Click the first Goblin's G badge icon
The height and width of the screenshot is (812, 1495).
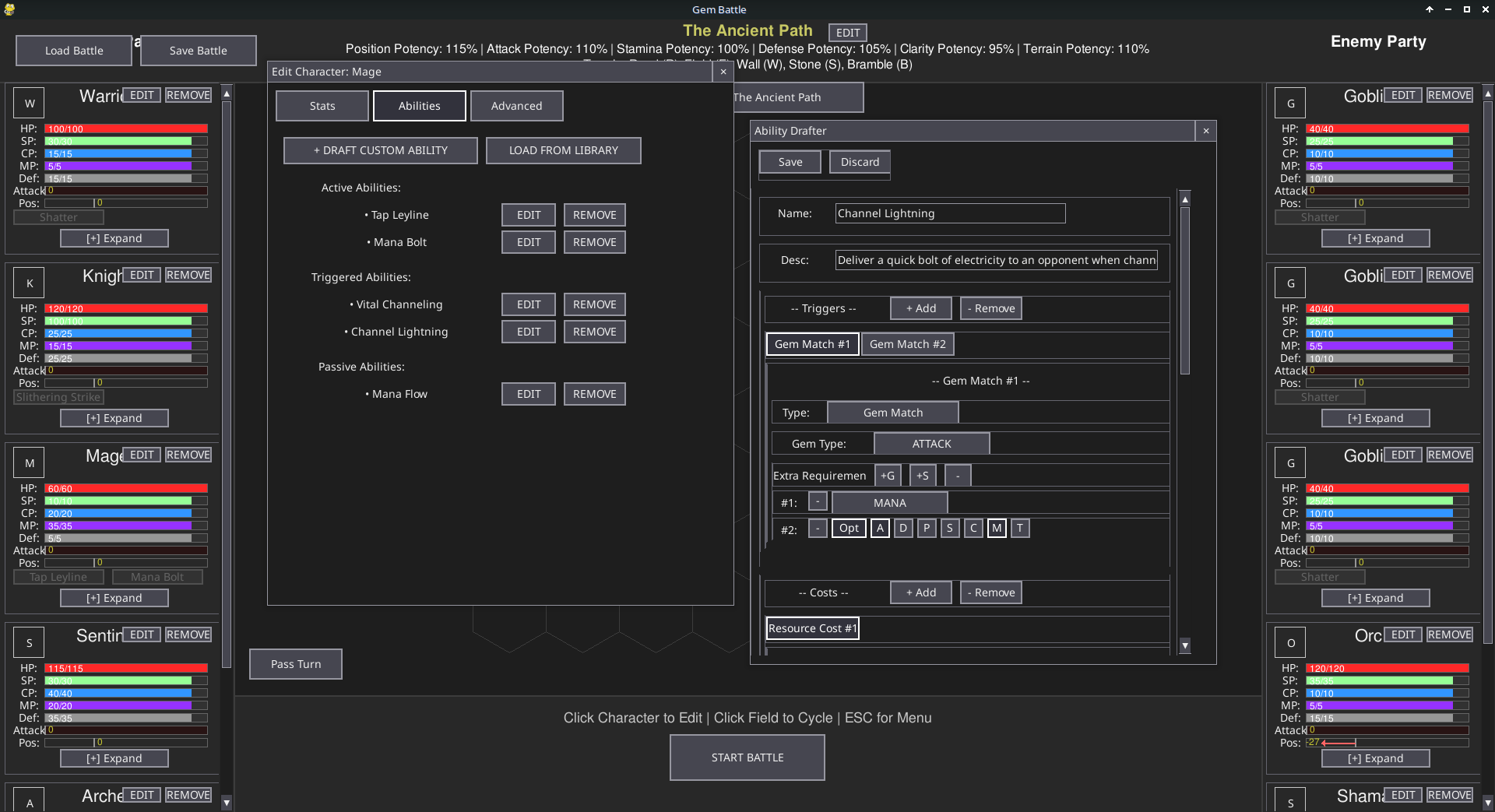pos(1289,102)
